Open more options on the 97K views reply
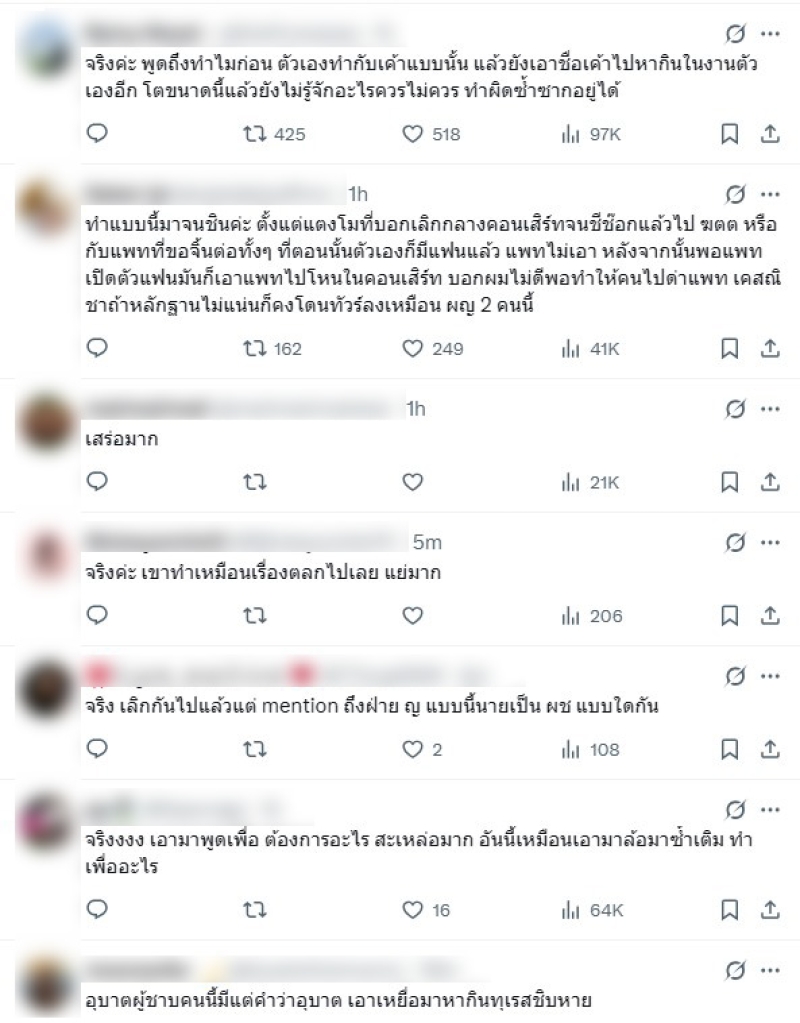Image resolution: width=800 pixels, height=1023 pixels. tap(771, 34)
